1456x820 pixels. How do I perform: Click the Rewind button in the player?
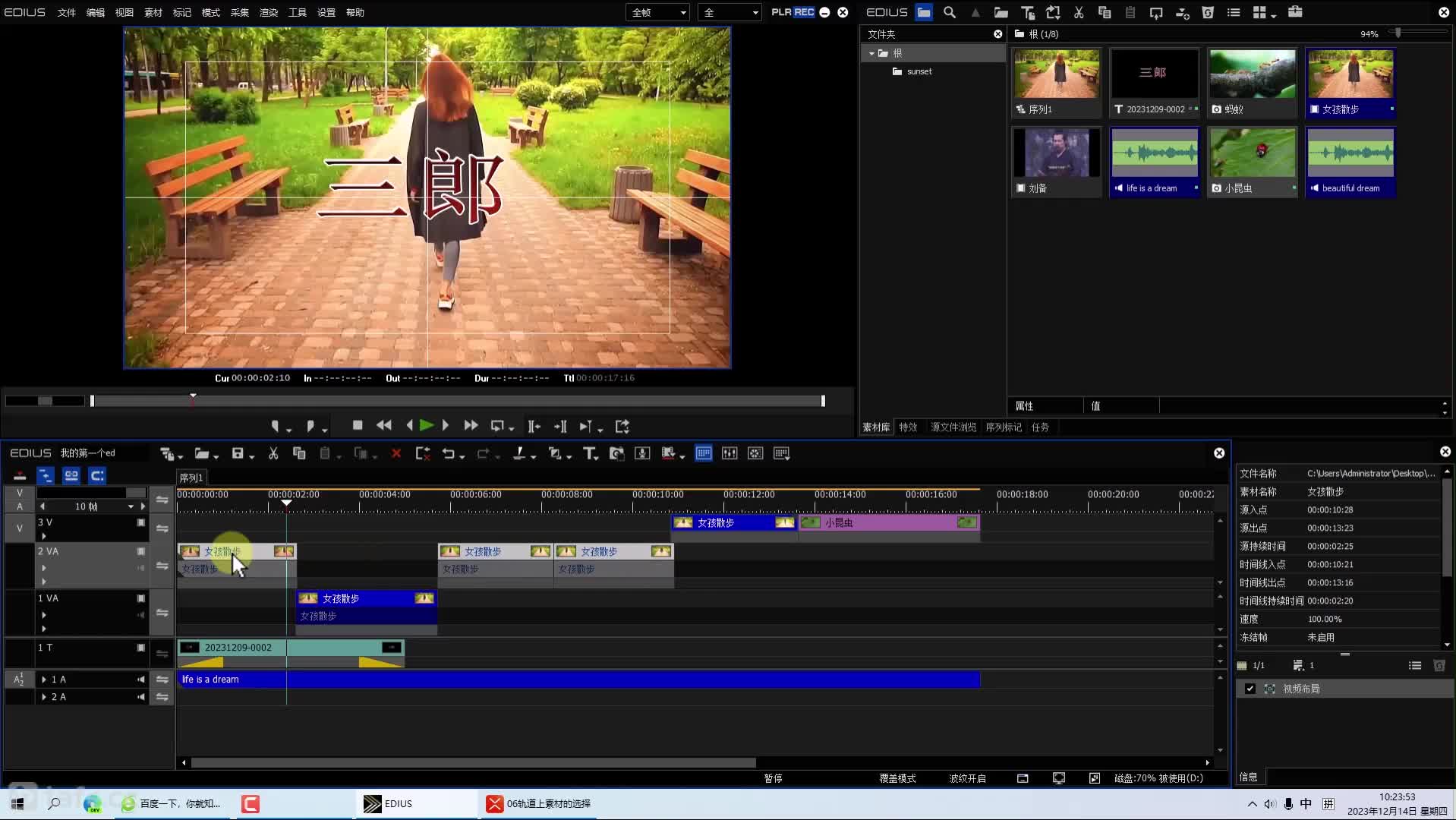click(x=384, y=426)
